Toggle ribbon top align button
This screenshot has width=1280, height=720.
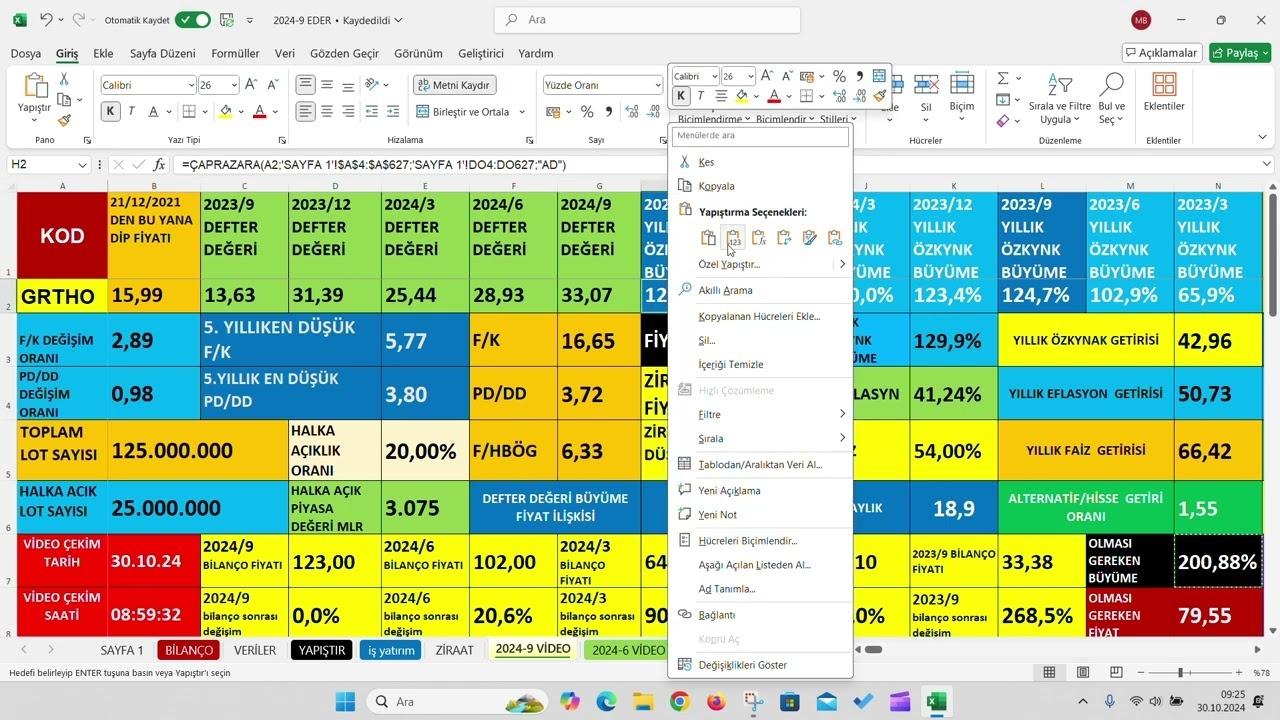(x=305, y=85)
